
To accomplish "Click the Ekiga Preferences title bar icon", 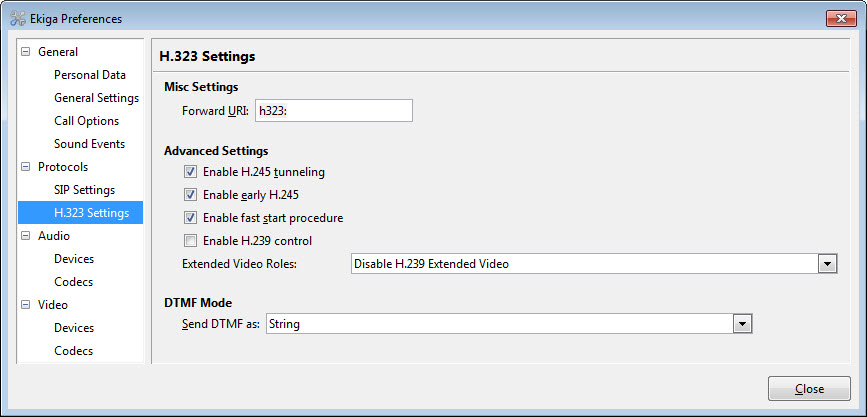I will pos(18,18).
